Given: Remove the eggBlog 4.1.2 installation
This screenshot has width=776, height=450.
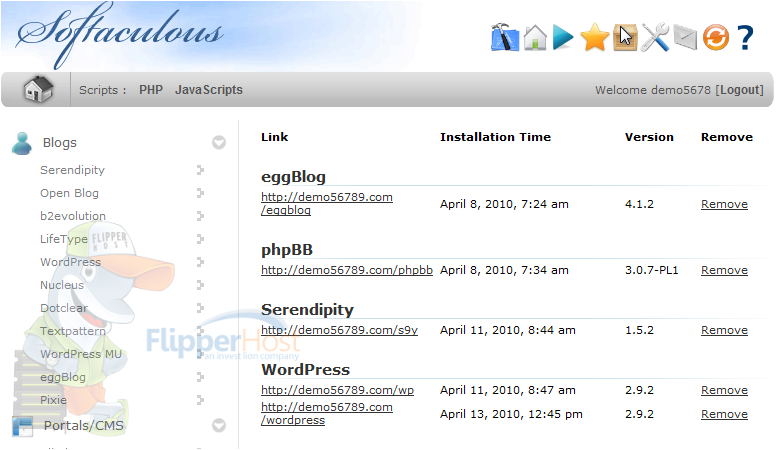Looking at the screenshot, I should [x=724, y=204].
